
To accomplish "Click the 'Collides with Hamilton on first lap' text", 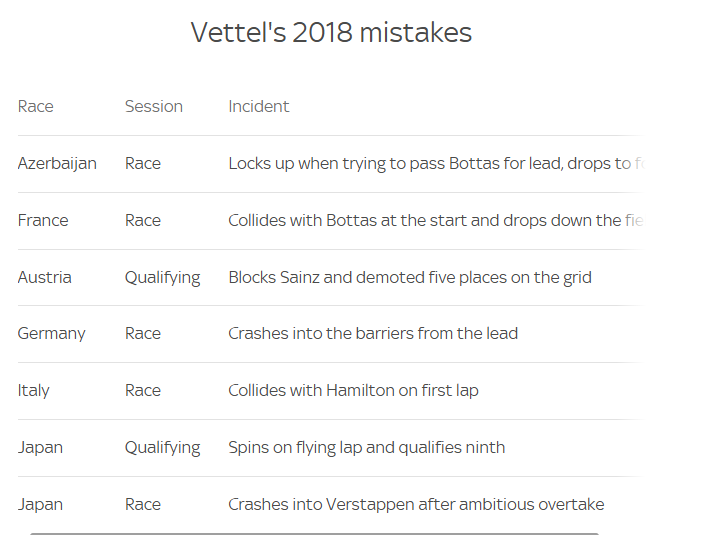I will (353, 391).
